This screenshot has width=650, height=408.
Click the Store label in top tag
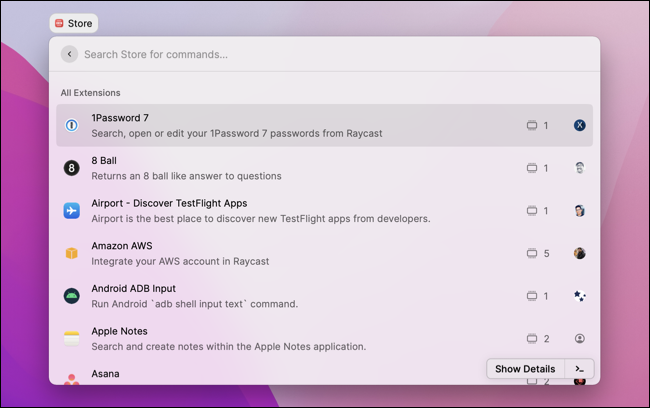coord(80,23)
